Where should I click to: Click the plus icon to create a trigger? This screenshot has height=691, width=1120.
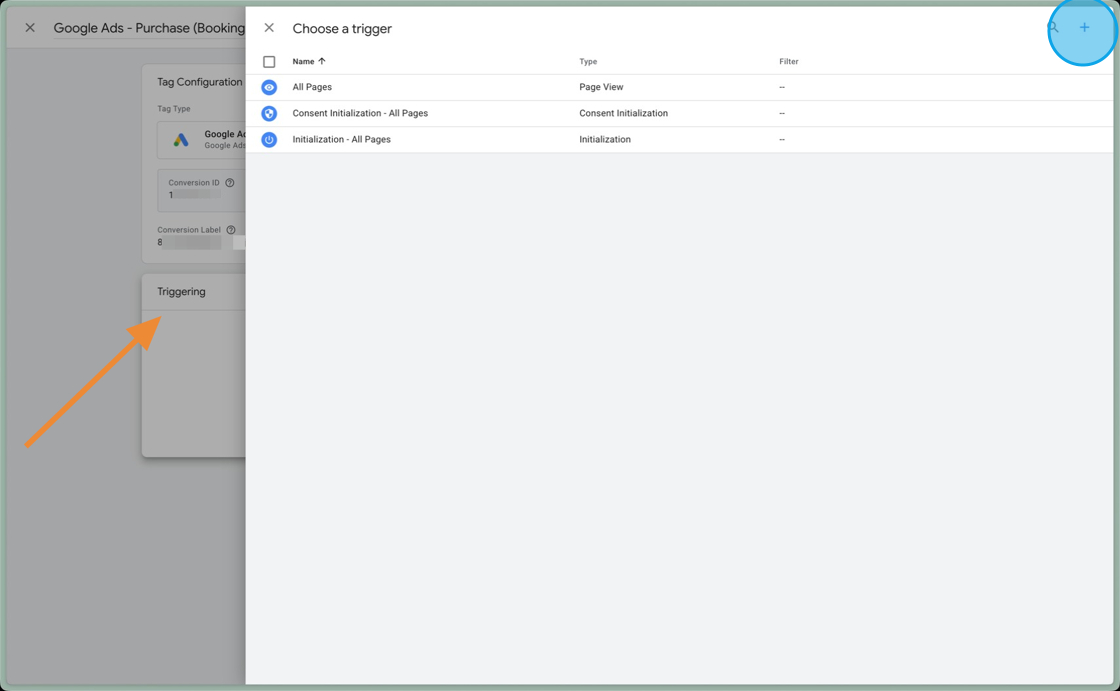1083,27
